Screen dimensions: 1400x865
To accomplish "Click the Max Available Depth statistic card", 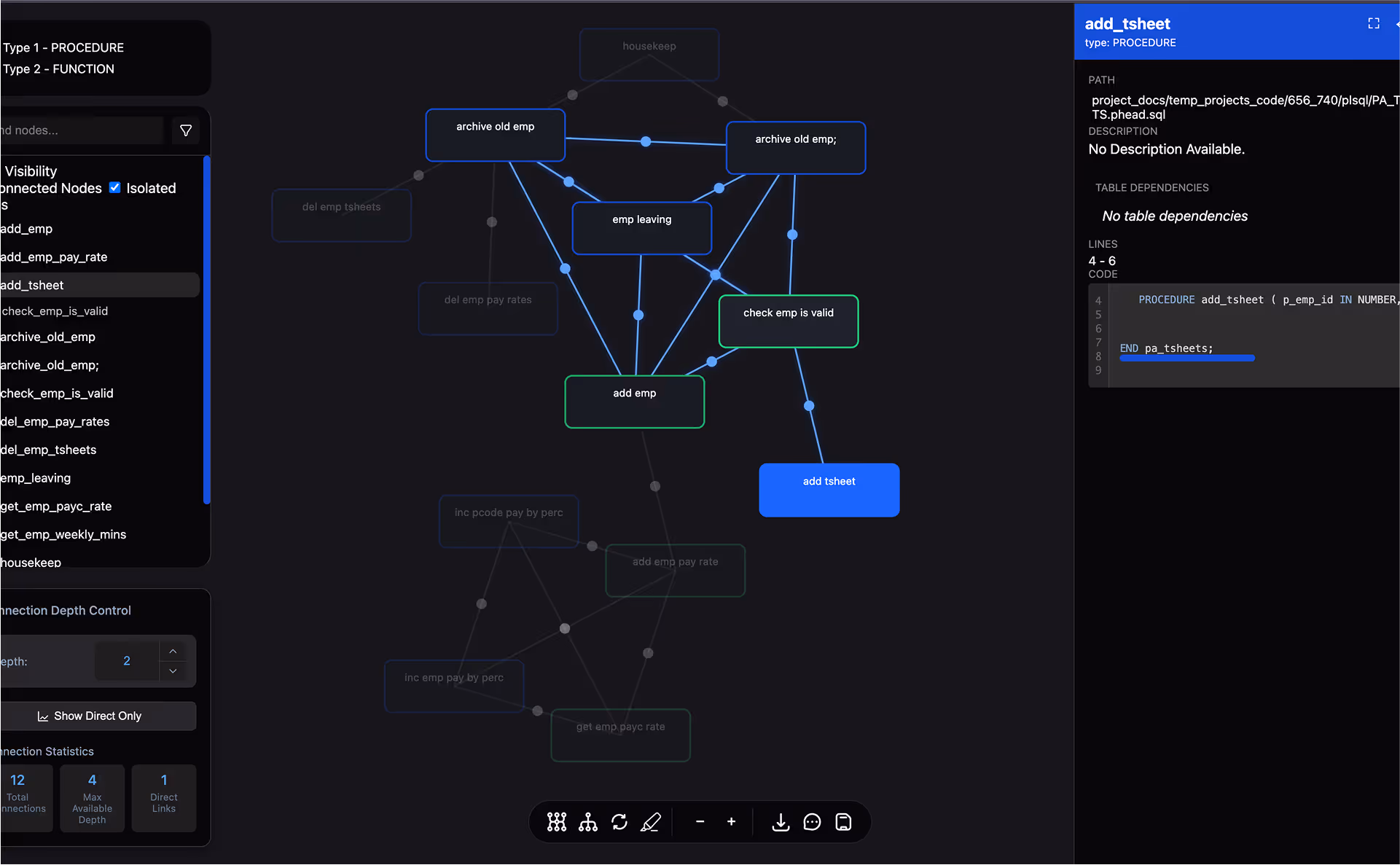I will click(x=92, y=798).
